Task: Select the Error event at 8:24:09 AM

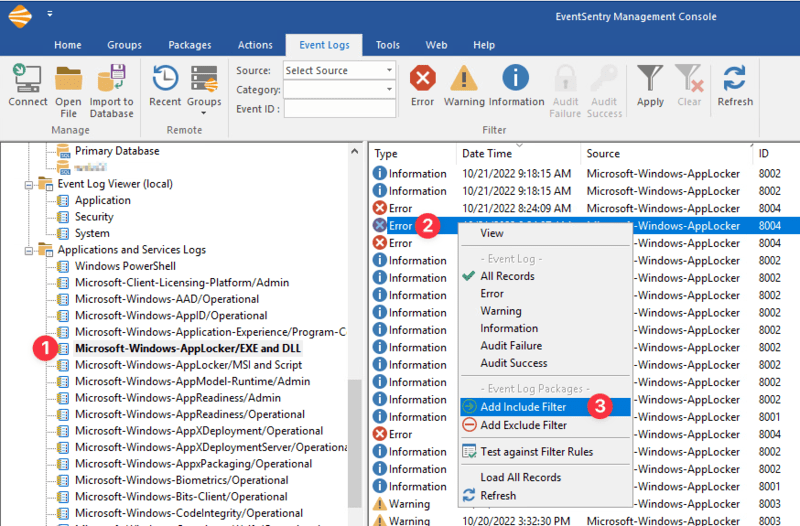Action: [x=584, y=209]
